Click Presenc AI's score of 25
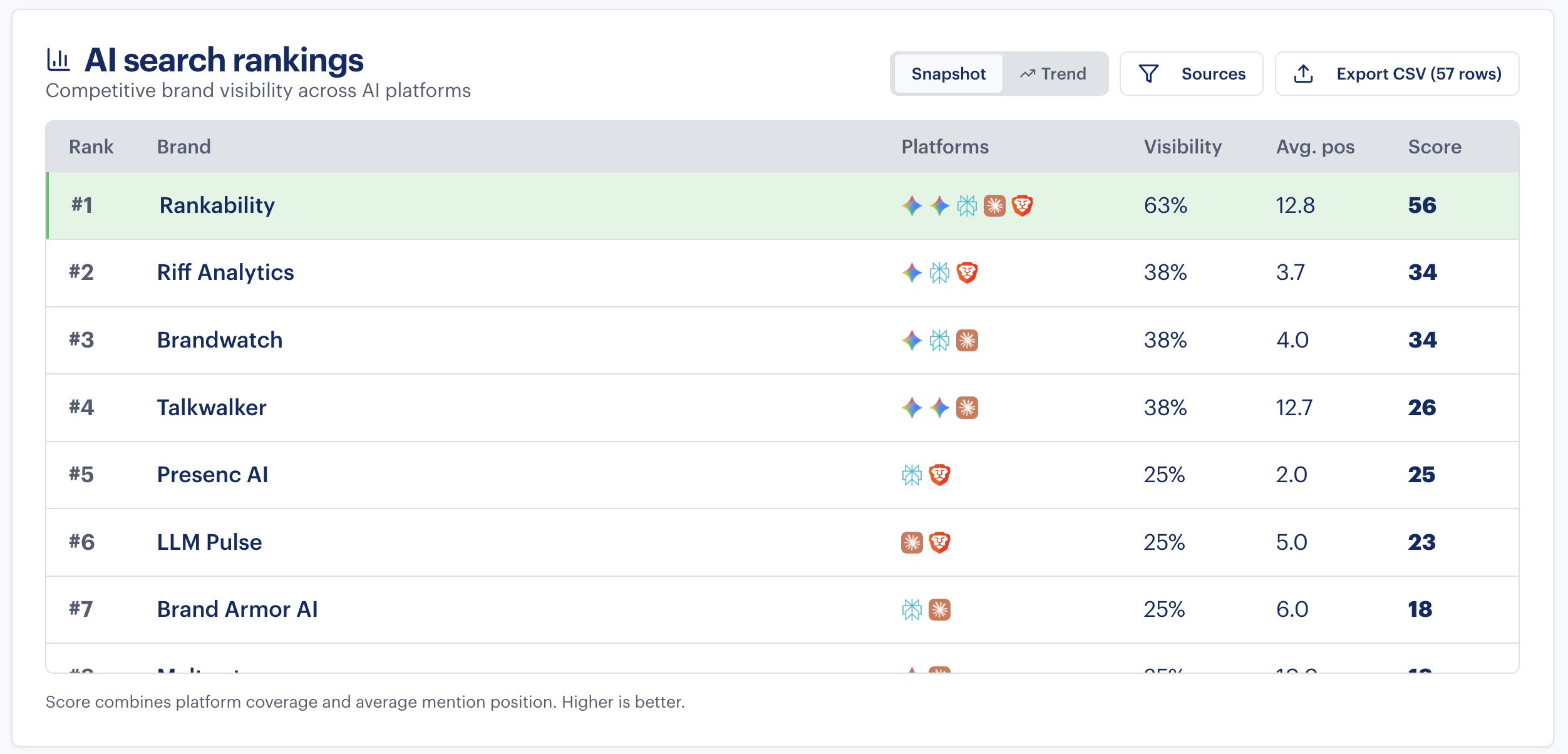The image size is (1568, 754). tap(1421, 475)
